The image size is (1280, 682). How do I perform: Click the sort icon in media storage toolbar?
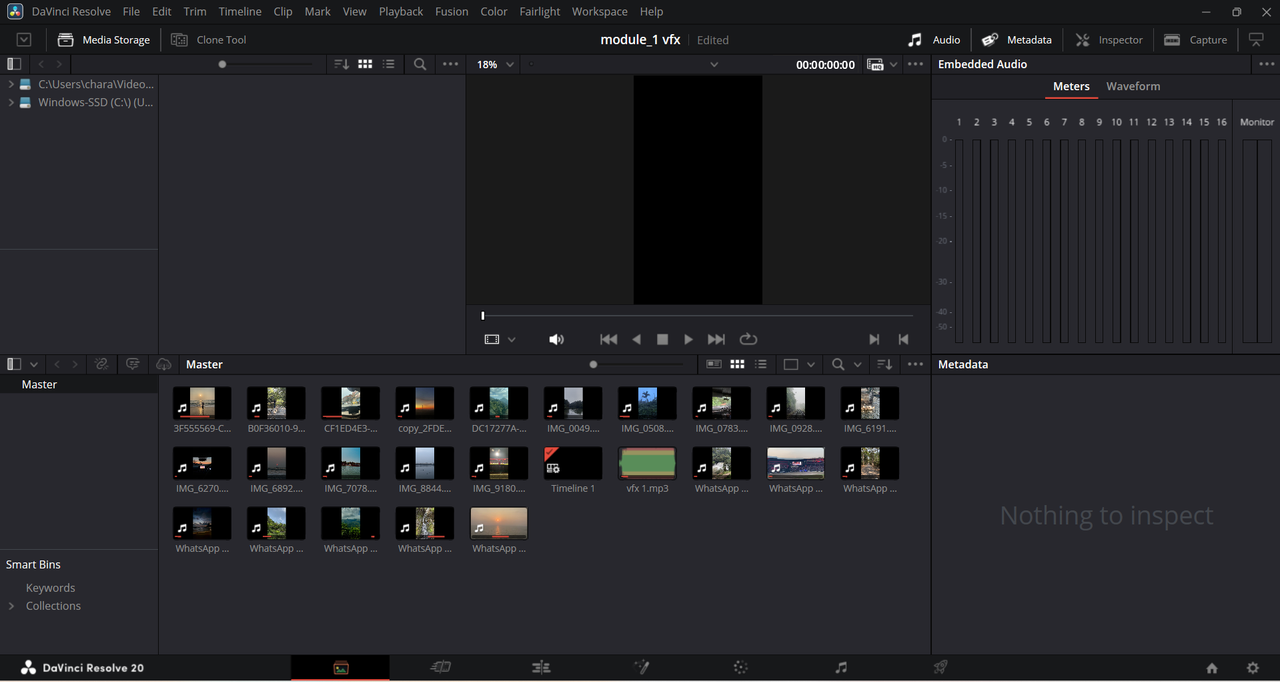[x=341, y=64]
